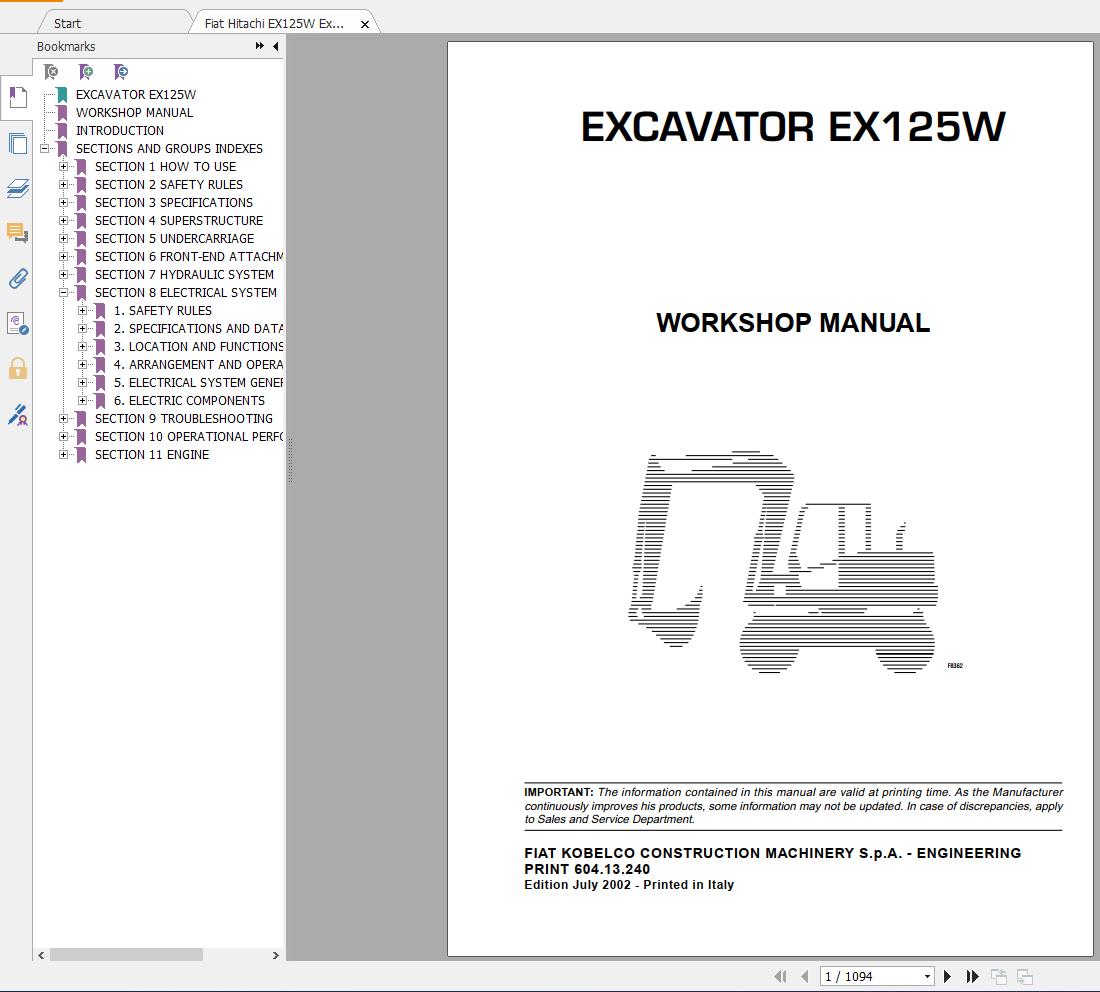This screenshot has height=992, width=1100.
Task: Click the bookmark icon with arrow
Action: click(x=121, y=72)
